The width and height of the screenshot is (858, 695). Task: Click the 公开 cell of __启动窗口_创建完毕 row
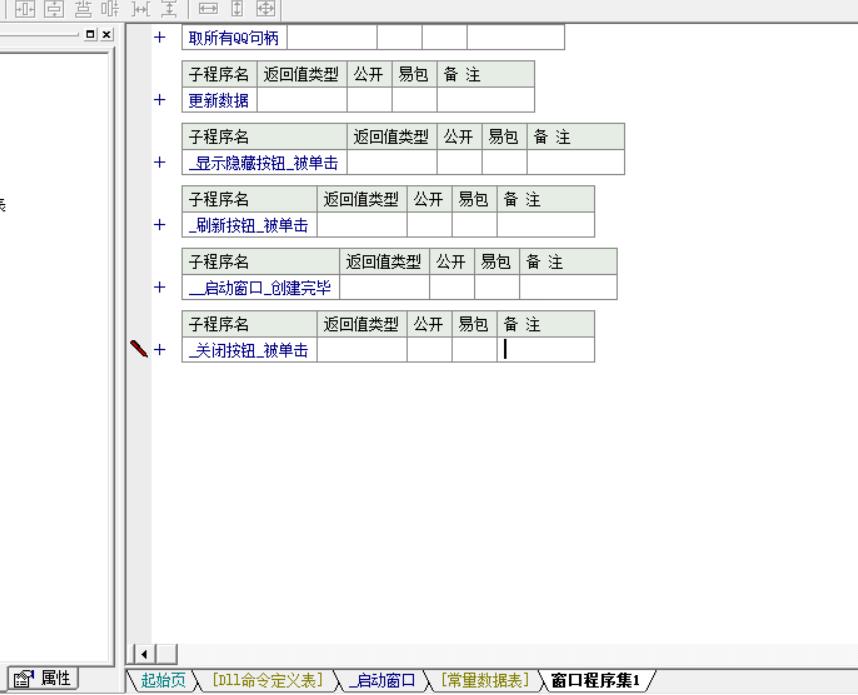451,287
